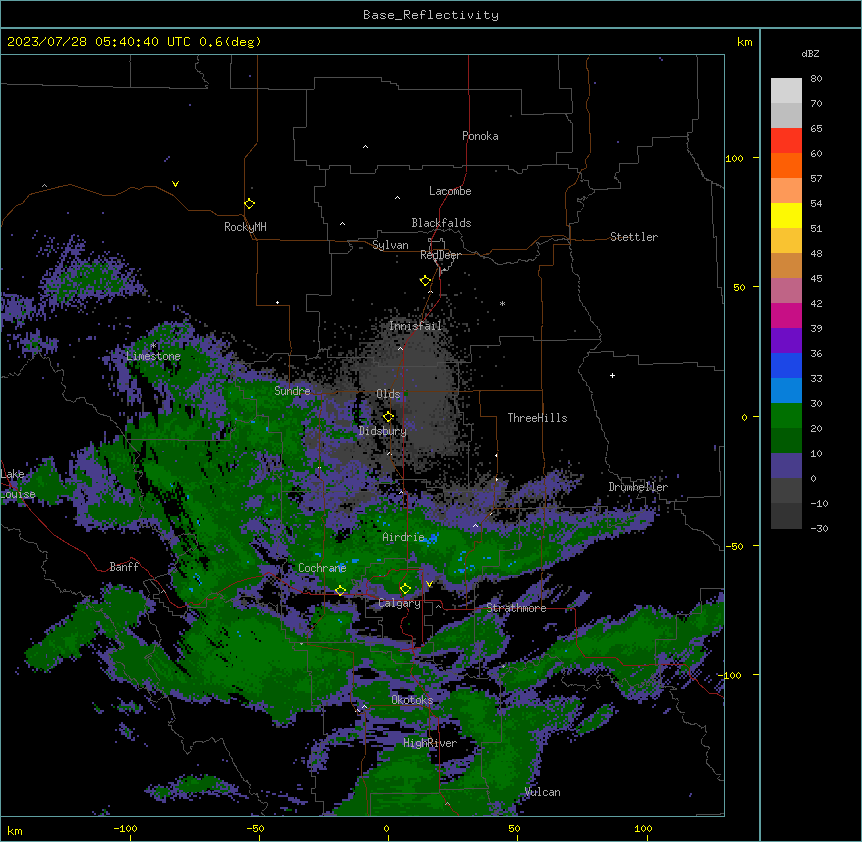Click the Airdrie city label
The image size is (862, 842).
pyautogui.click(x=404, y=537)
